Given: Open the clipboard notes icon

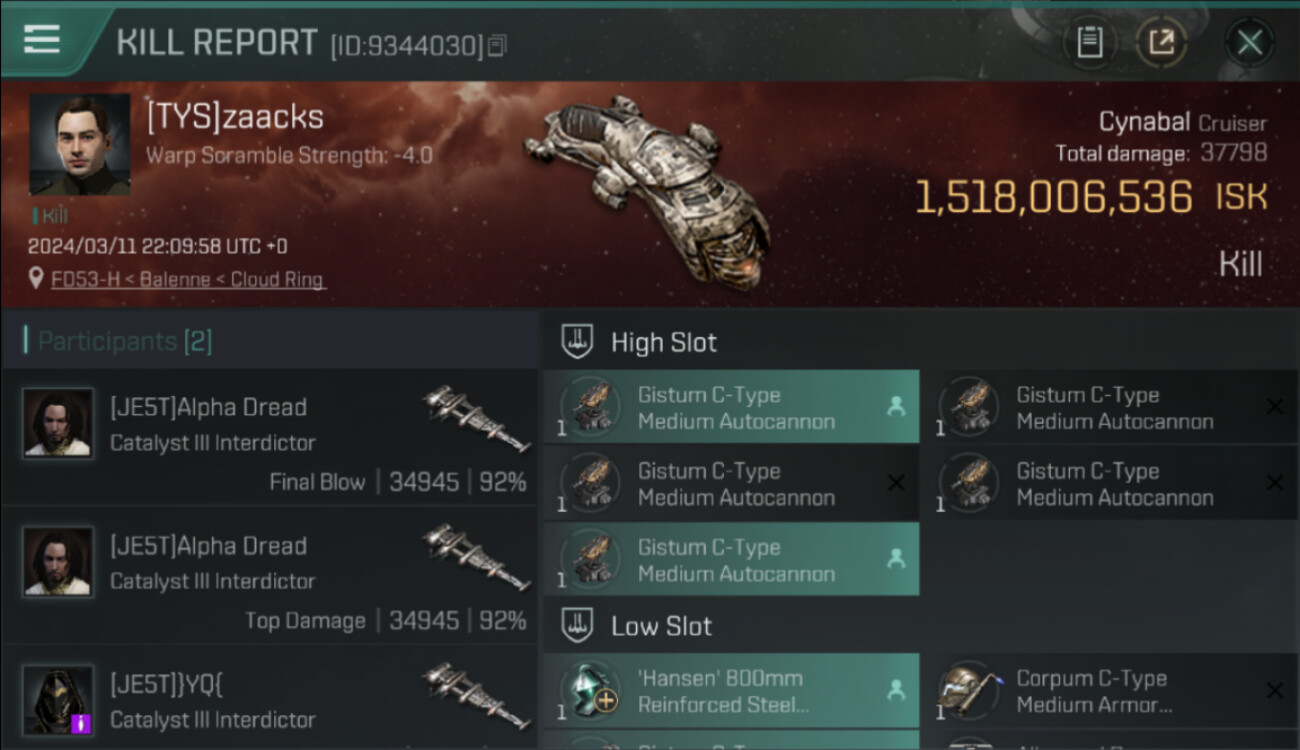Looking at the screenshot, I should pyautogui.click(x=1089, y=42).
